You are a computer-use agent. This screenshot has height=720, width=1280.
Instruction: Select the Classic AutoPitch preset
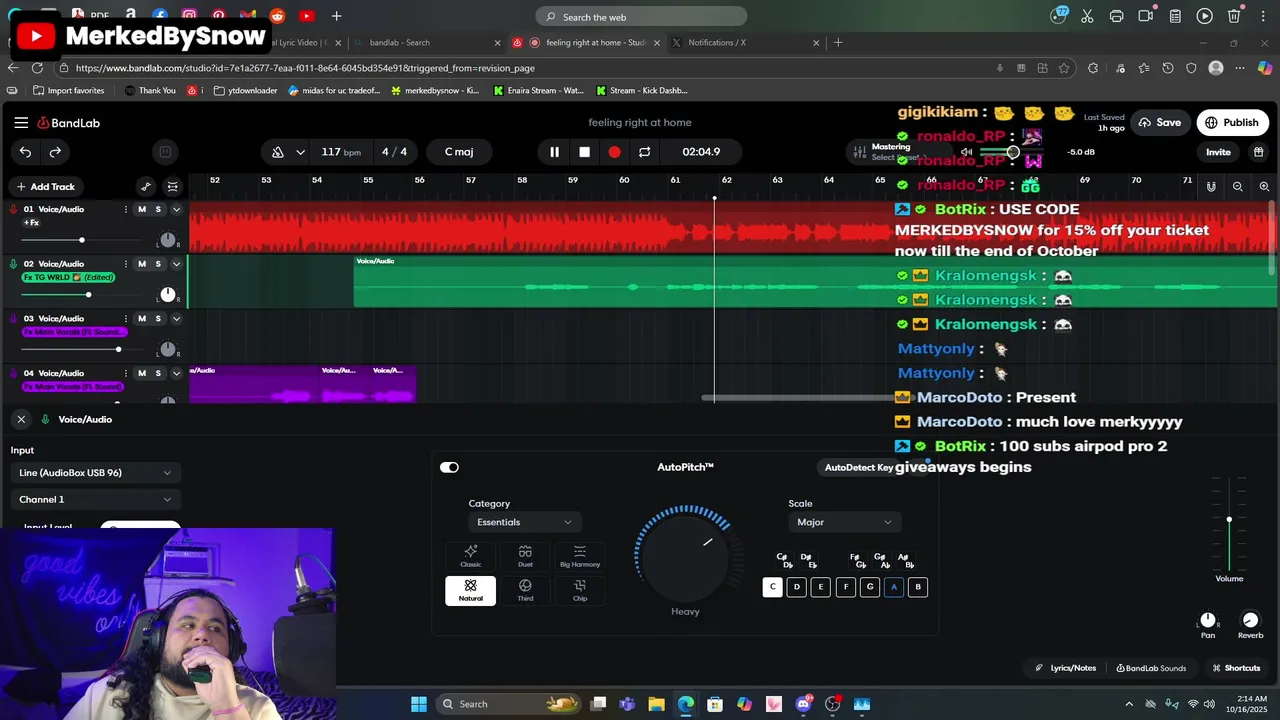(x=470, y=556)
